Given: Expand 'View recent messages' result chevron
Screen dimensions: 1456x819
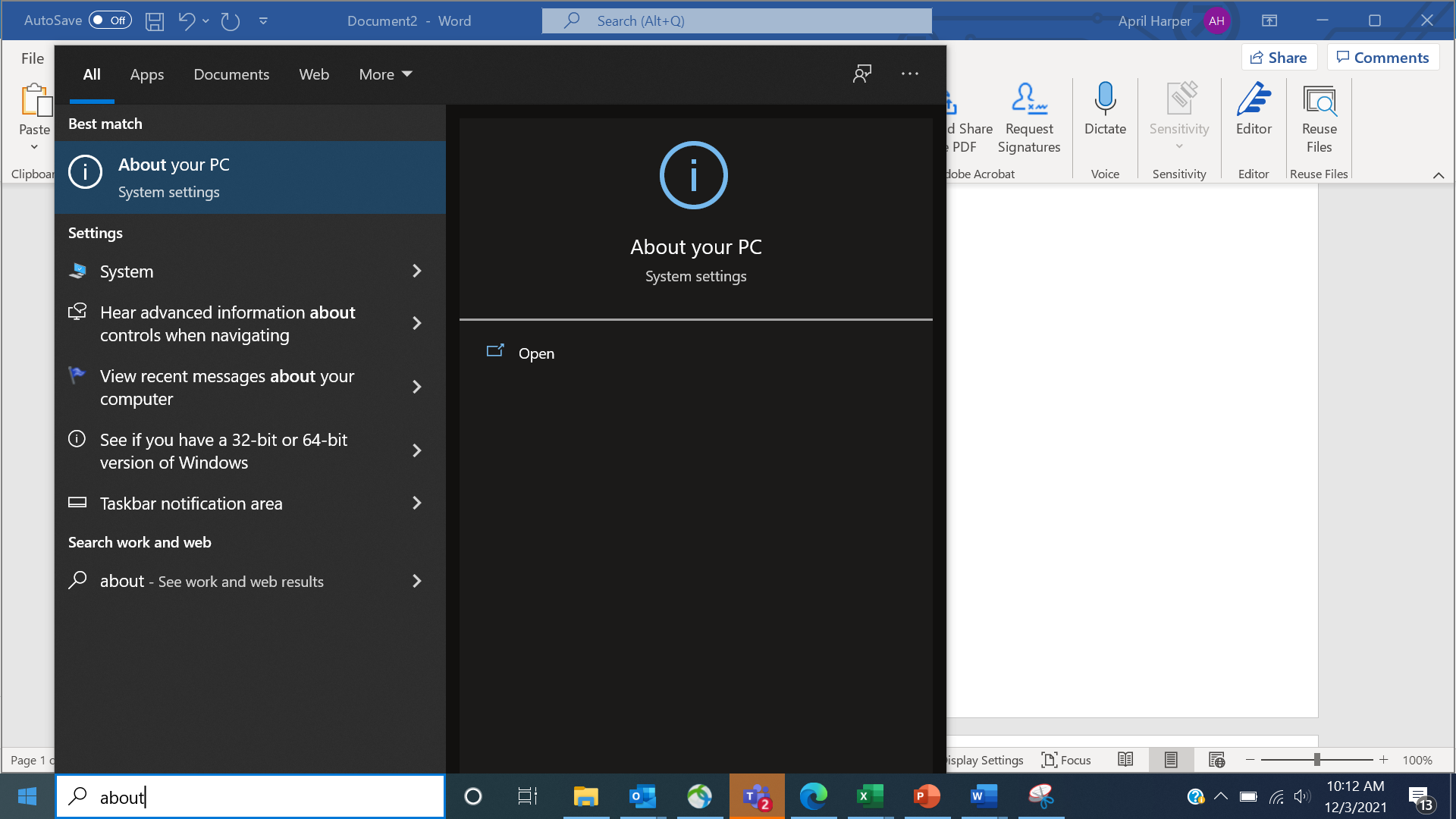Looking at the screenshot, I should (x=416, y=387).
